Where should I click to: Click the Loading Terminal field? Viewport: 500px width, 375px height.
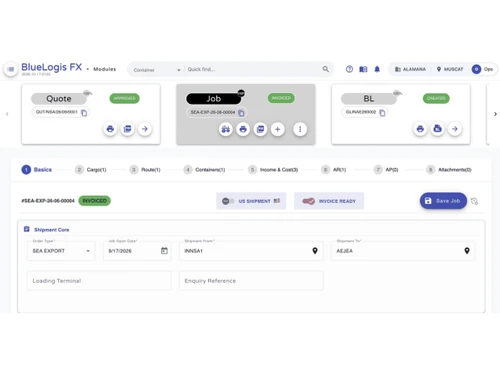(99, 281)
